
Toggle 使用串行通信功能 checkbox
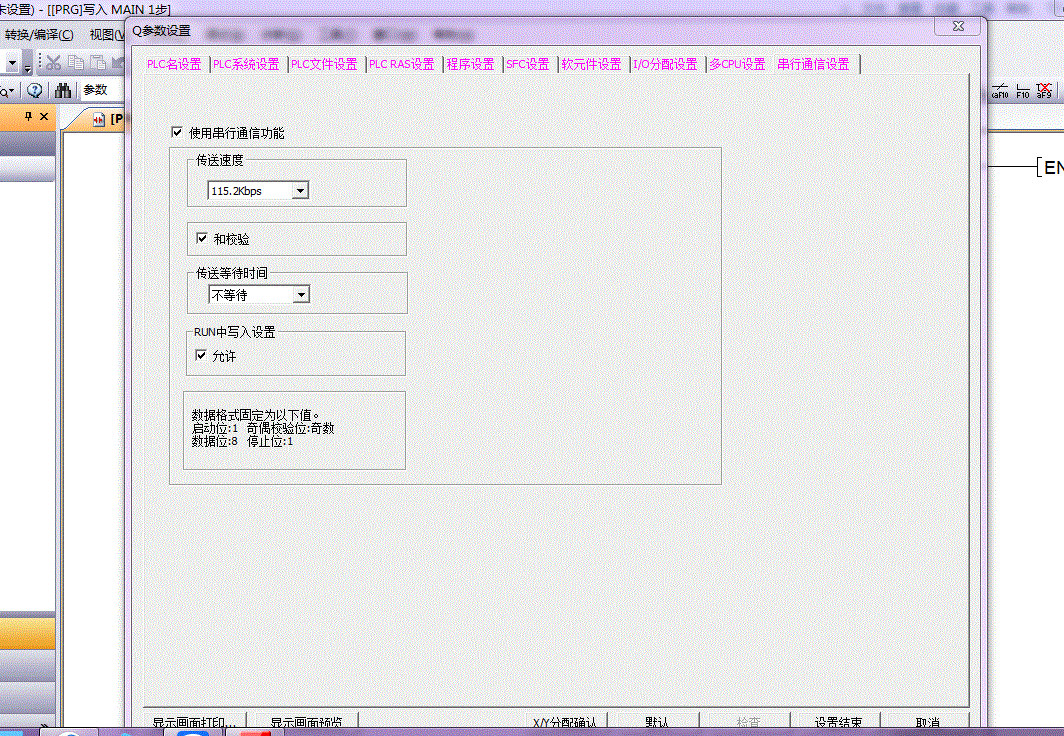pyautogui.click(x=177, y=132)
